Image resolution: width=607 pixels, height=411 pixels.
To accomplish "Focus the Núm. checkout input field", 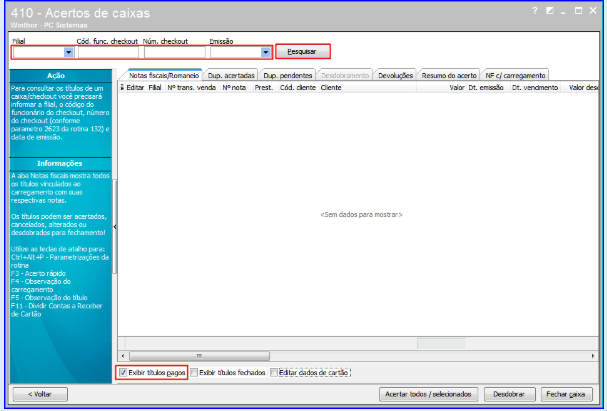I will [175, 52].
